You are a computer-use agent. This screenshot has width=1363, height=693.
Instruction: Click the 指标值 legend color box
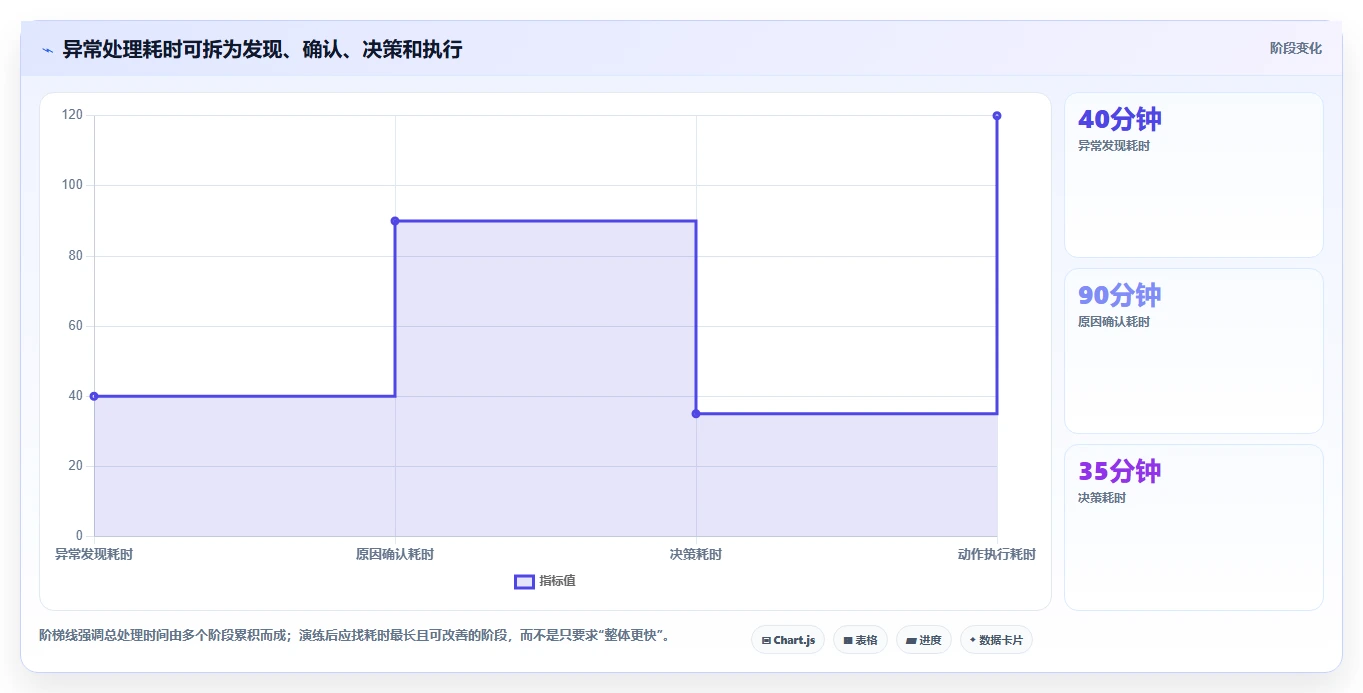524,582
